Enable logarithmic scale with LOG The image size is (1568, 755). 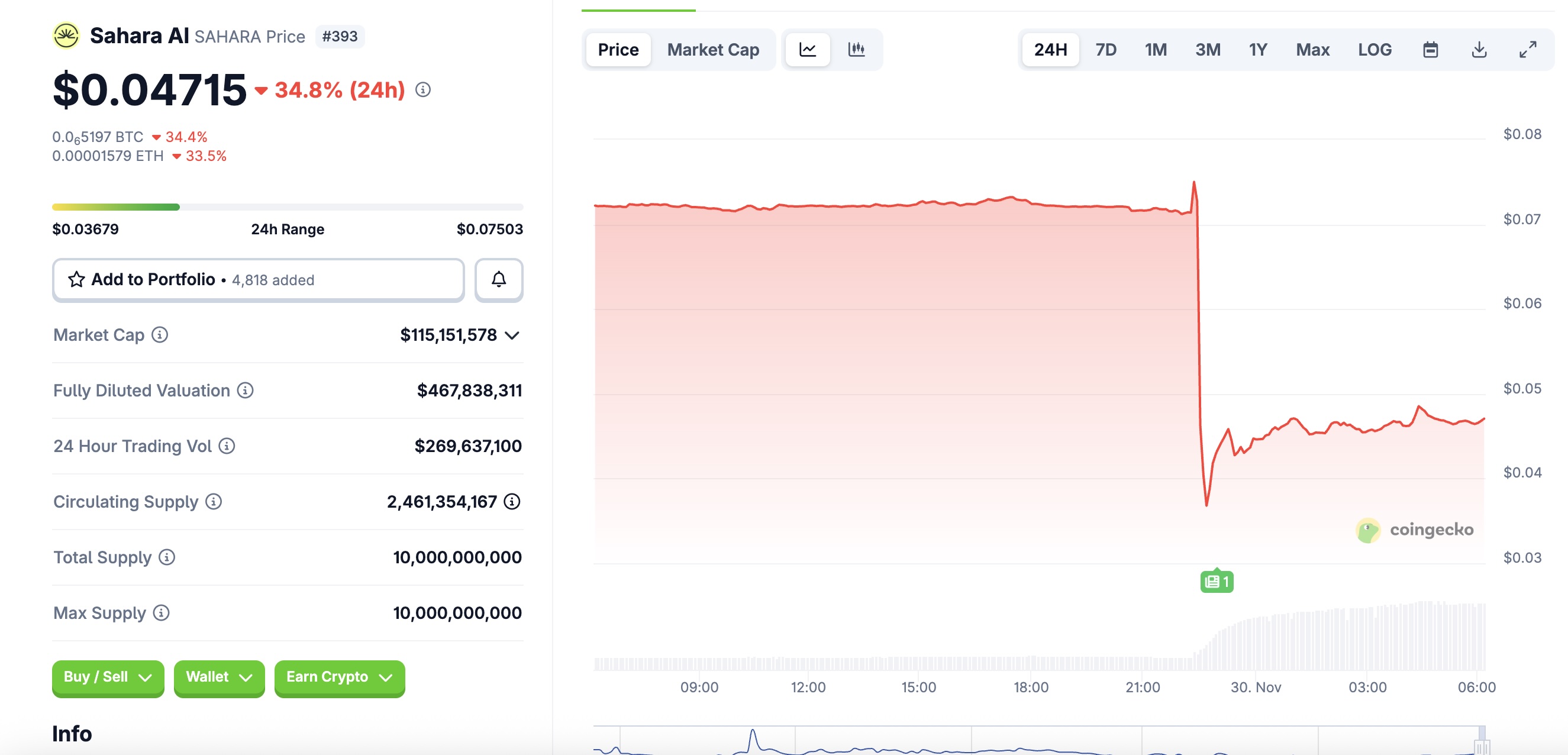[1375, 49]
